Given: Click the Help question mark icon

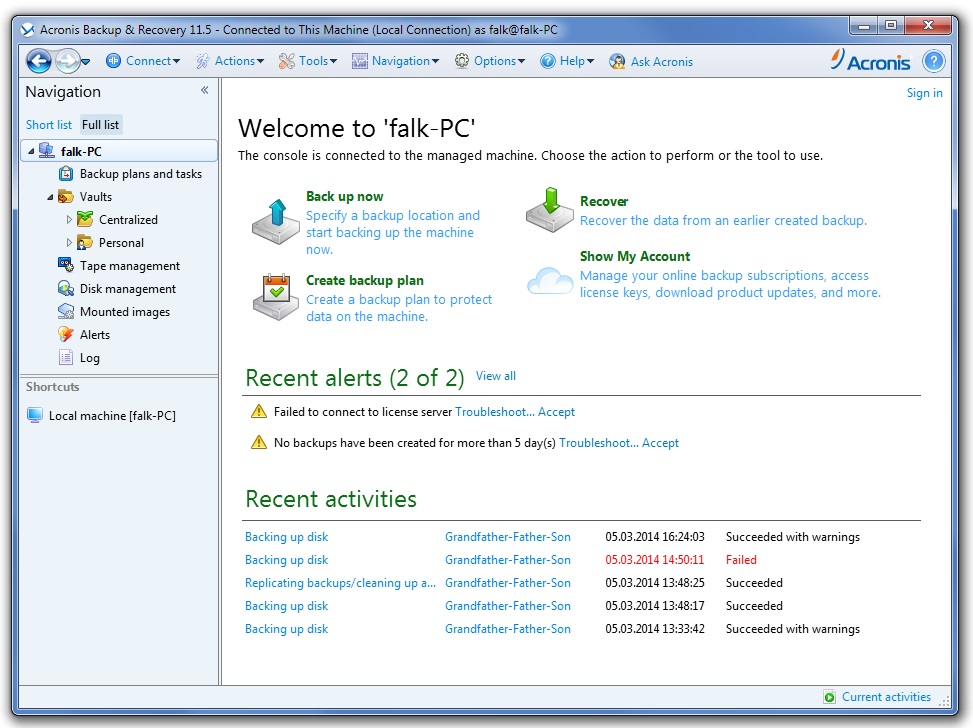Looking at the screenshot, I should point(933,61).
